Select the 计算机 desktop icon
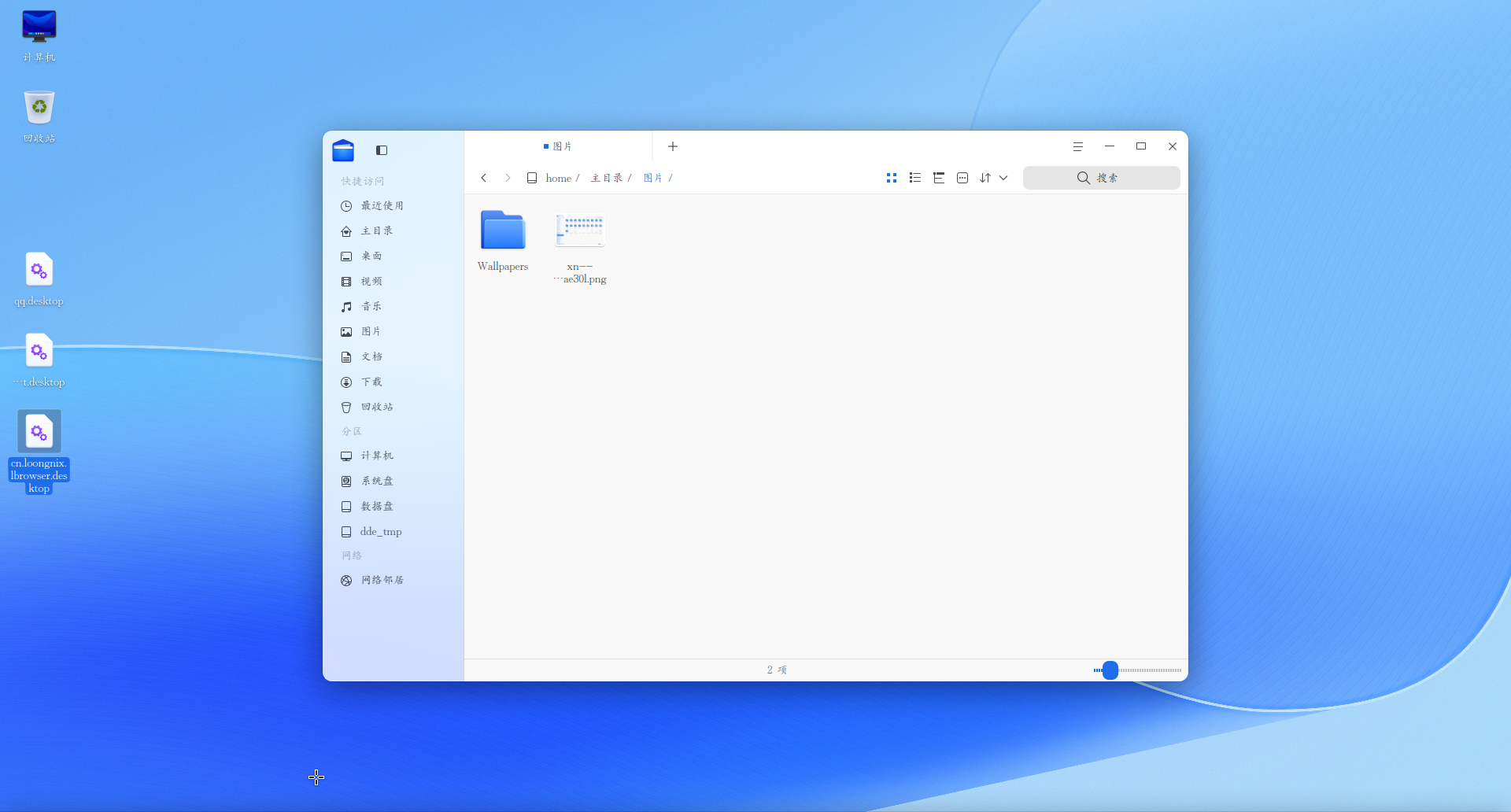The image size is (1511, 812). pyautogui.click(x=39, y=35)
